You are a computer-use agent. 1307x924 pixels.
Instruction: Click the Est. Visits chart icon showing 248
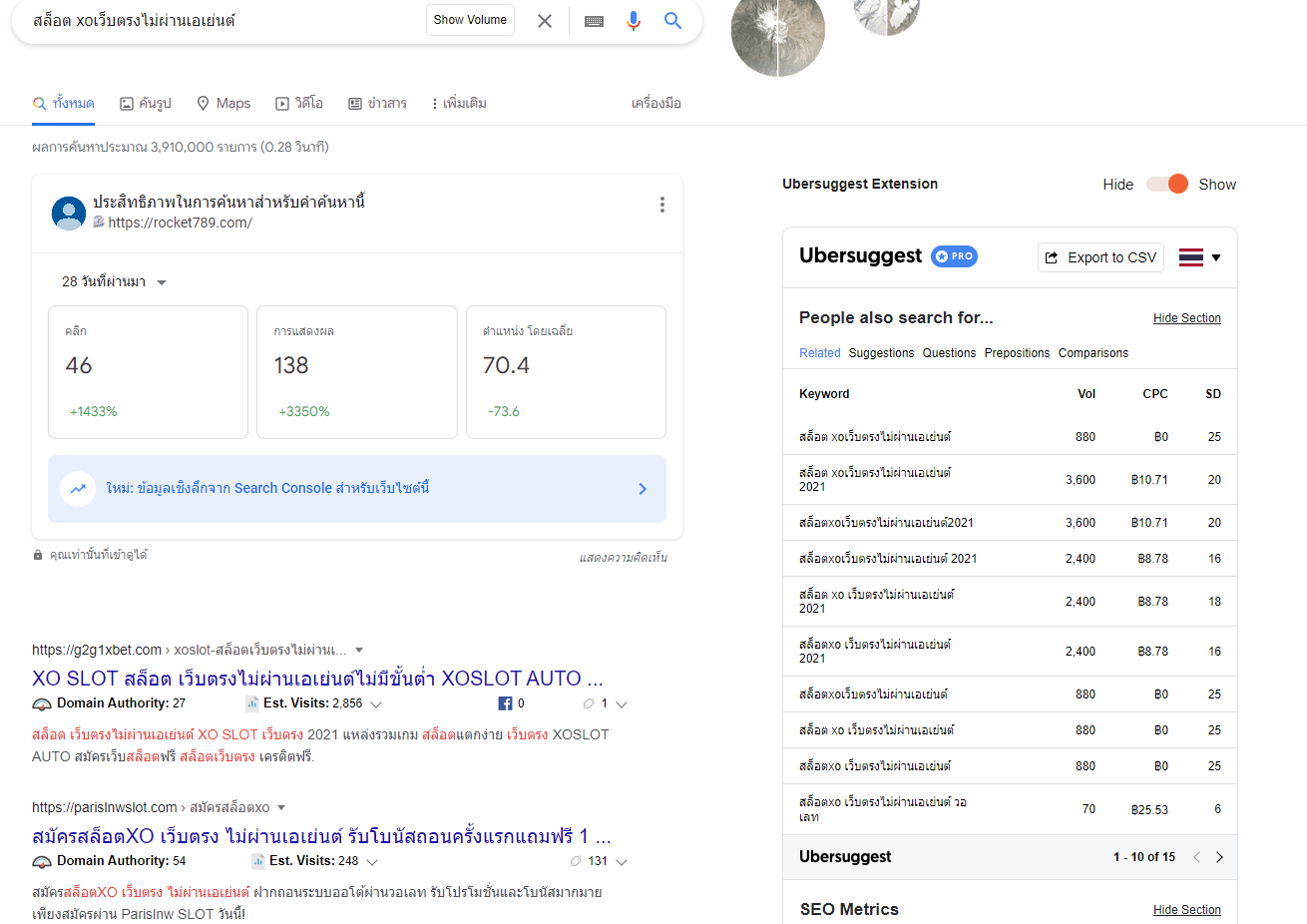click(258, 861)
